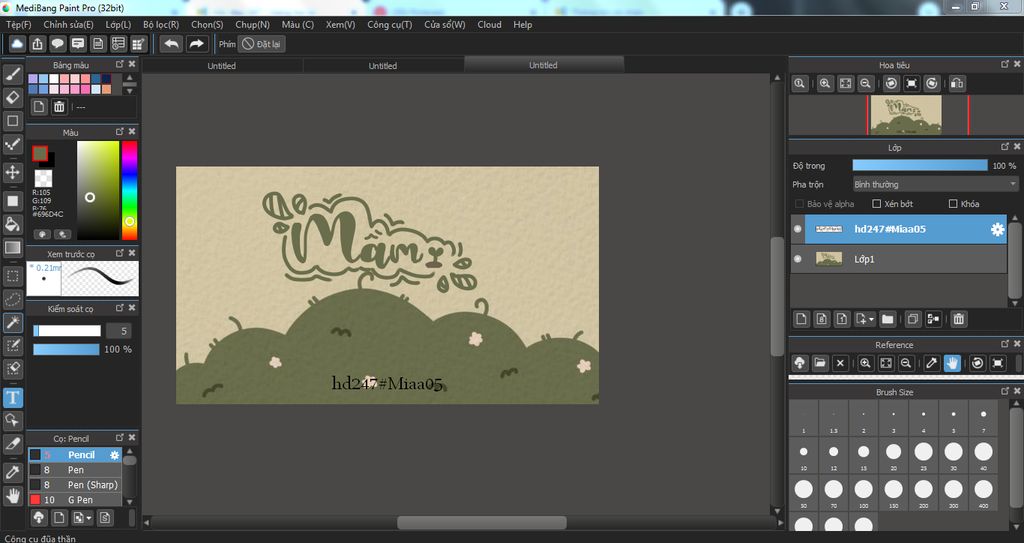Select the Magic Wand tool

coord(12,322)
